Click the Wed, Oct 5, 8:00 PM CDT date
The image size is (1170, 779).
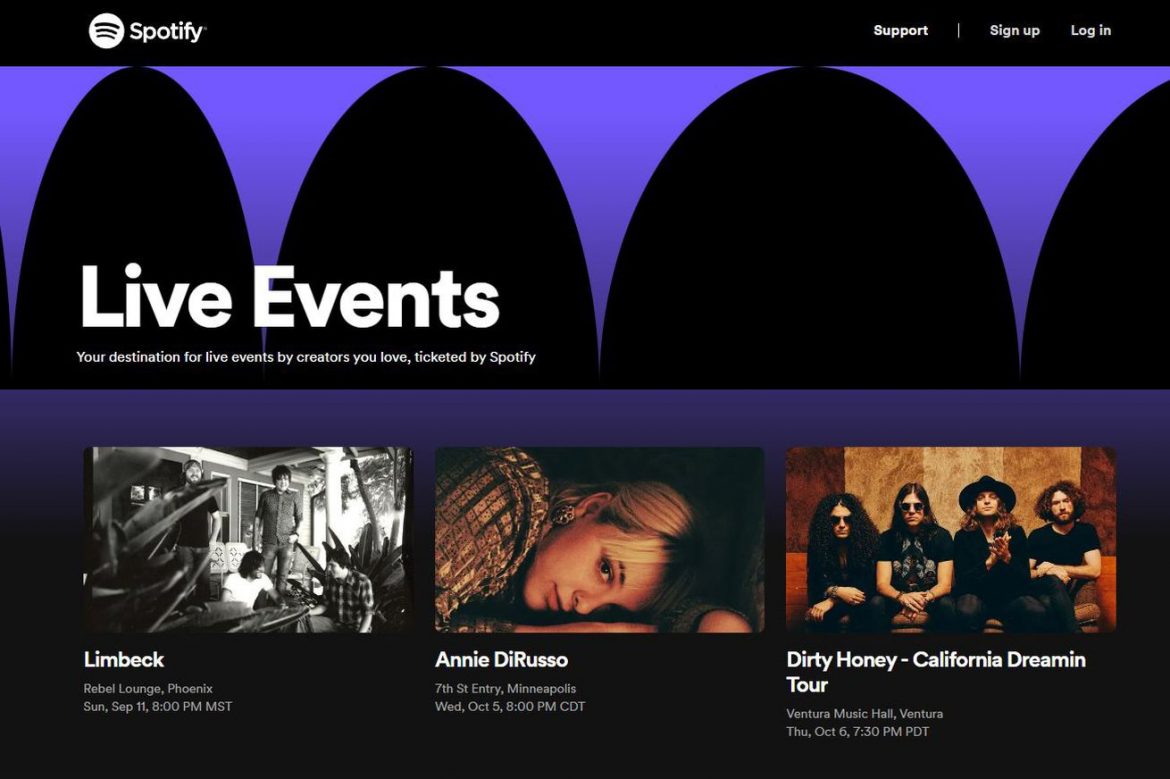tap(510, 707)
